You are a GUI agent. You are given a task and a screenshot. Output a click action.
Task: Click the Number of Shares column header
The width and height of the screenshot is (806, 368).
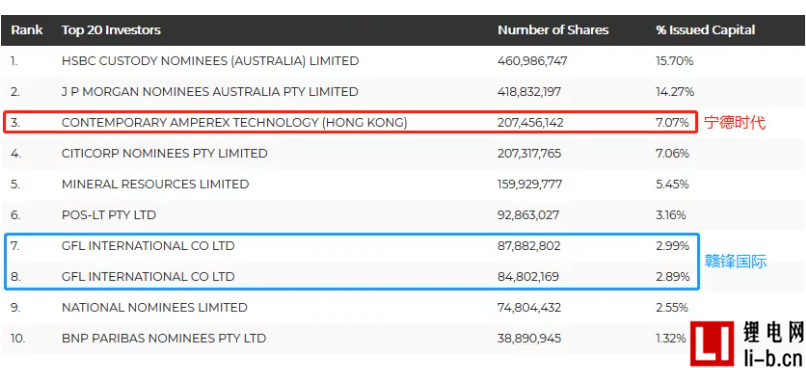pos(553,30)
